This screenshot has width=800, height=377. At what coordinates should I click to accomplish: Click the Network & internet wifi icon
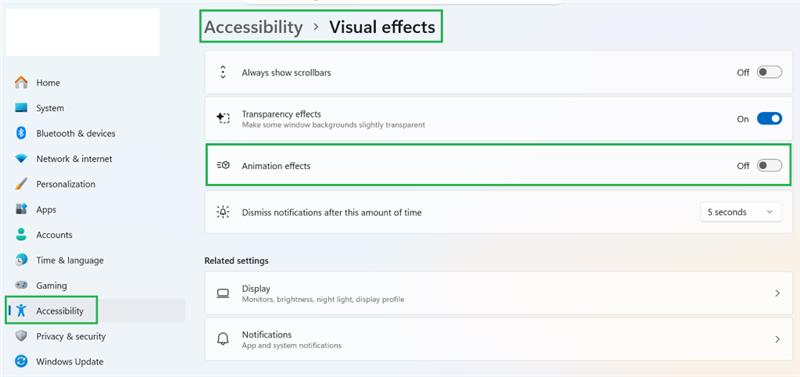click(21, 159)
